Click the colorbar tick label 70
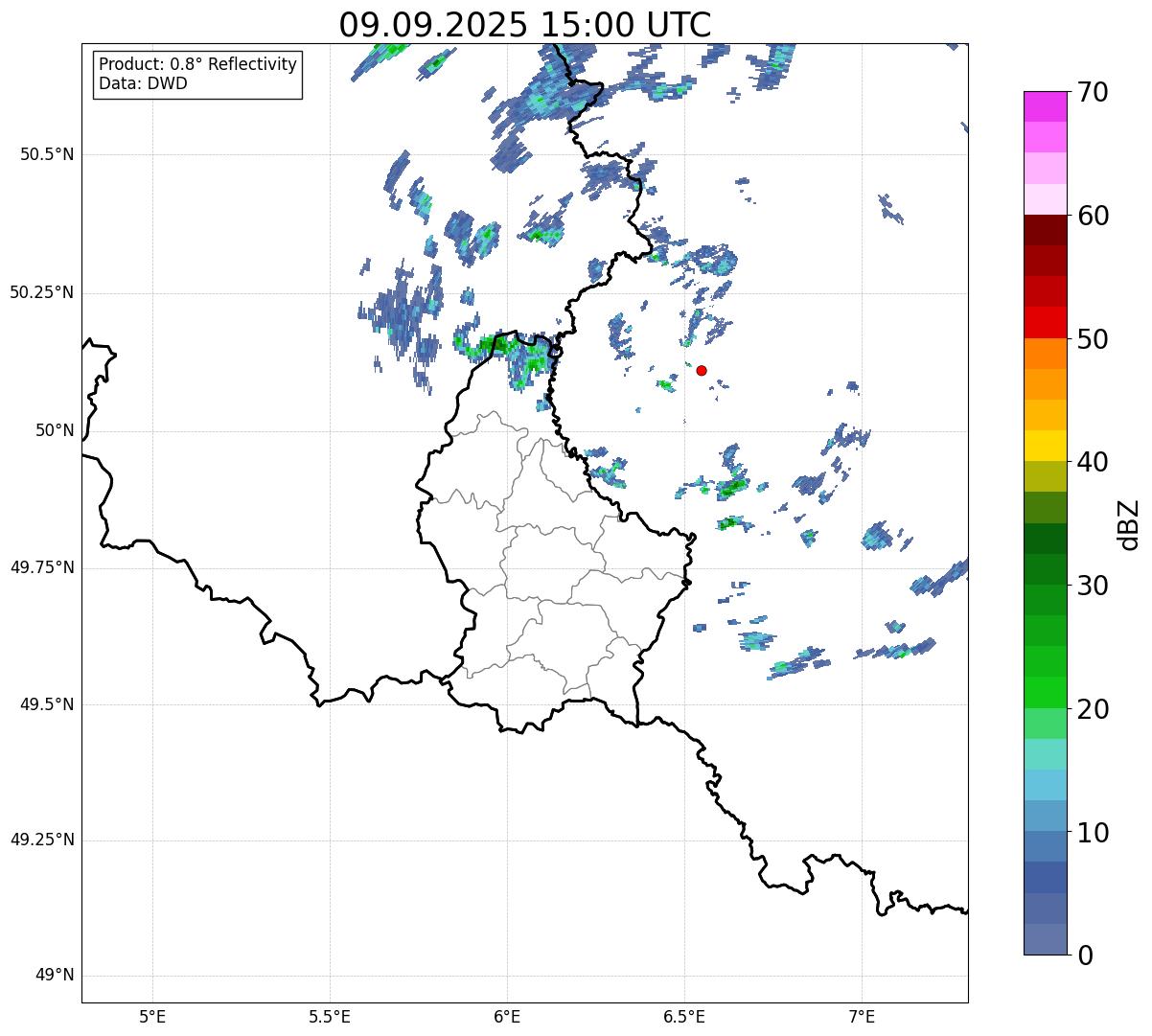 (x=1093, y=93)
